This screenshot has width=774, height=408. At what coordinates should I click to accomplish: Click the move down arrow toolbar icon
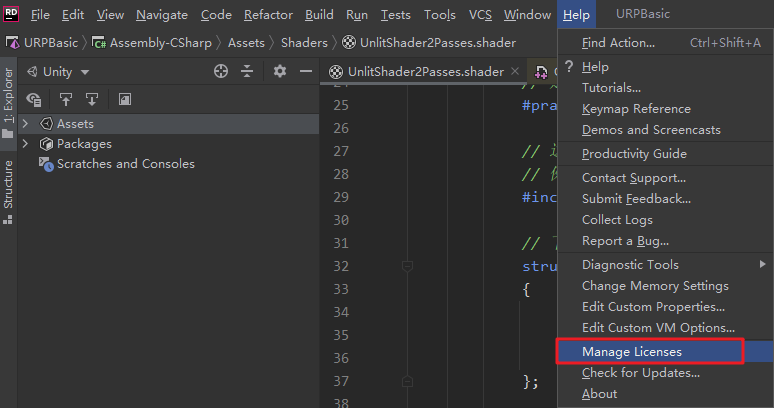[92, 100]
